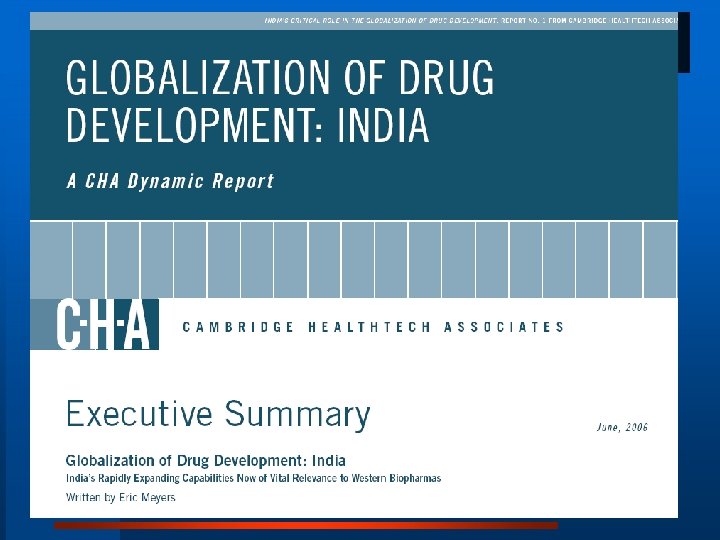Viewport: 720px width, 540px height.
Task: Click the 'June, 2006' date
Action: pos(622,428)
